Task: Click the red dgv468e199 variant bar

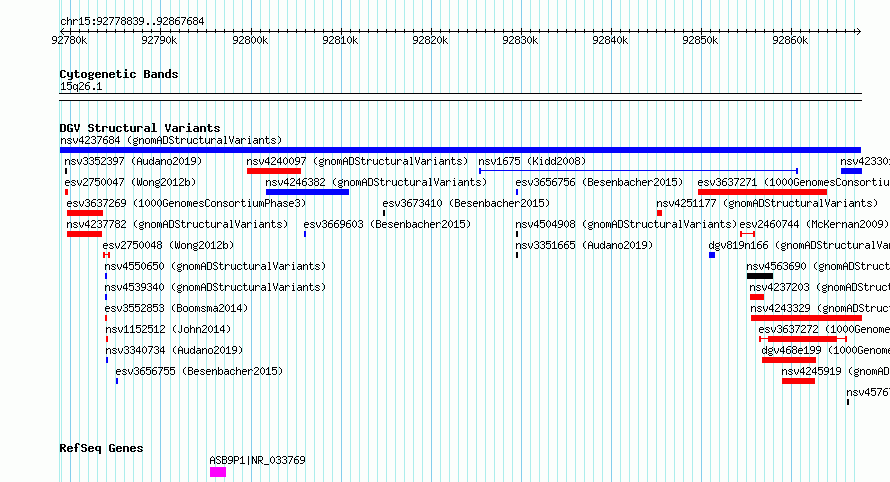Action: (x=789, y=360)
